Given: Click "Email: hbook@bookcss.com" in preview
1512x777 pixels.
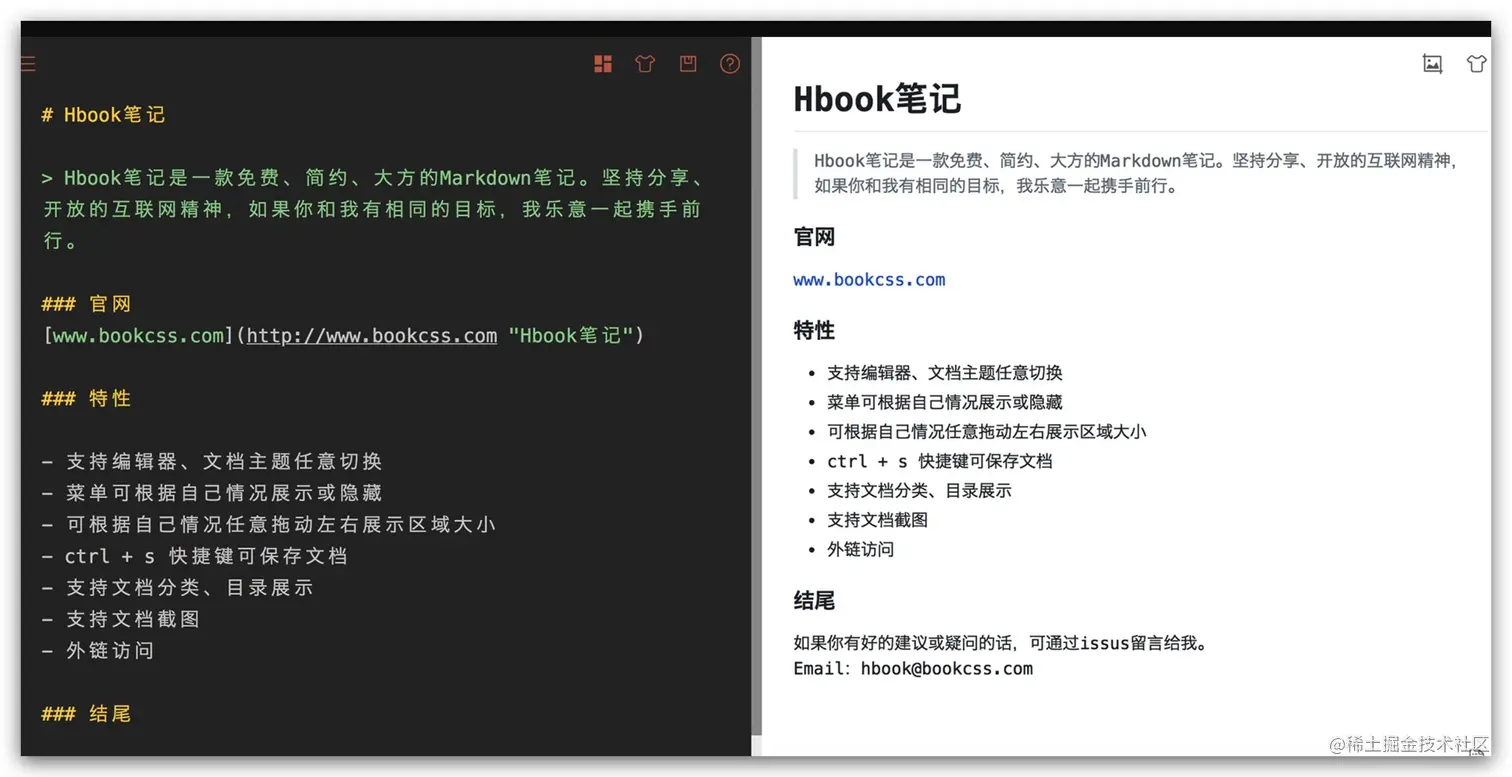Looking at the screenshot, I should point(913,669).
